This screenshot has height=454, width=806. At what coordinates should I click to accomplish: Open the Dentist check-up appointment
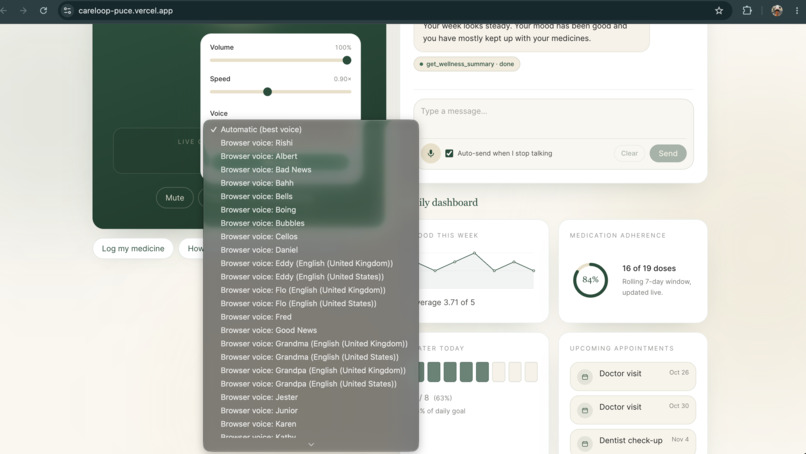click(x=633, y=441)
